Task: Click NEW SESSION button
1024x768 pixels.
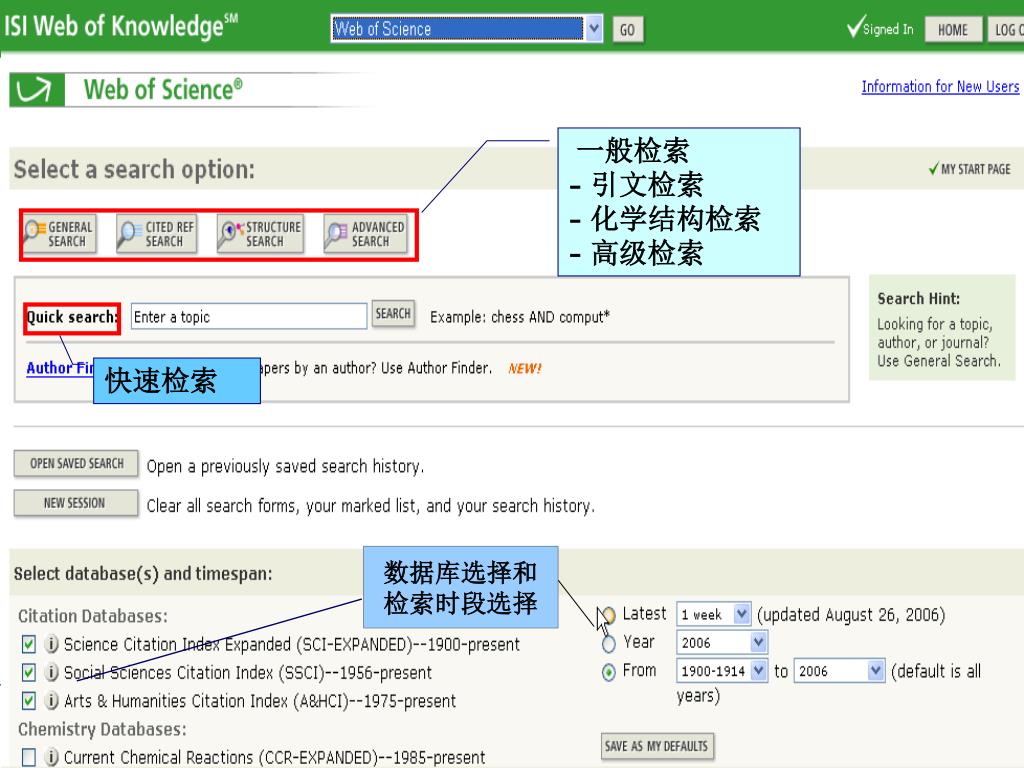Action: [x=76, y=503]
